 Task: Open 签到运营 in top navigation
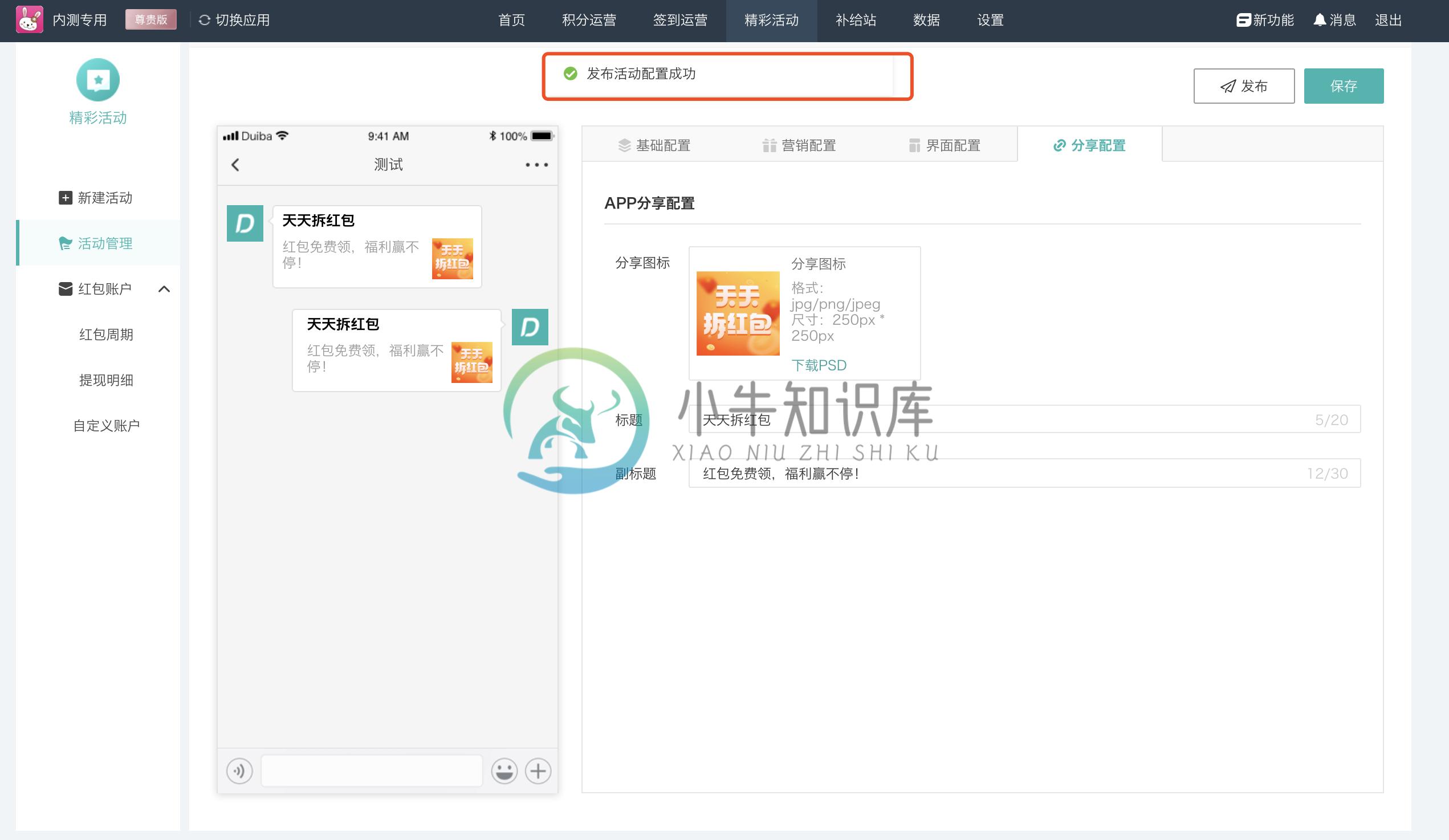(680, 20)
